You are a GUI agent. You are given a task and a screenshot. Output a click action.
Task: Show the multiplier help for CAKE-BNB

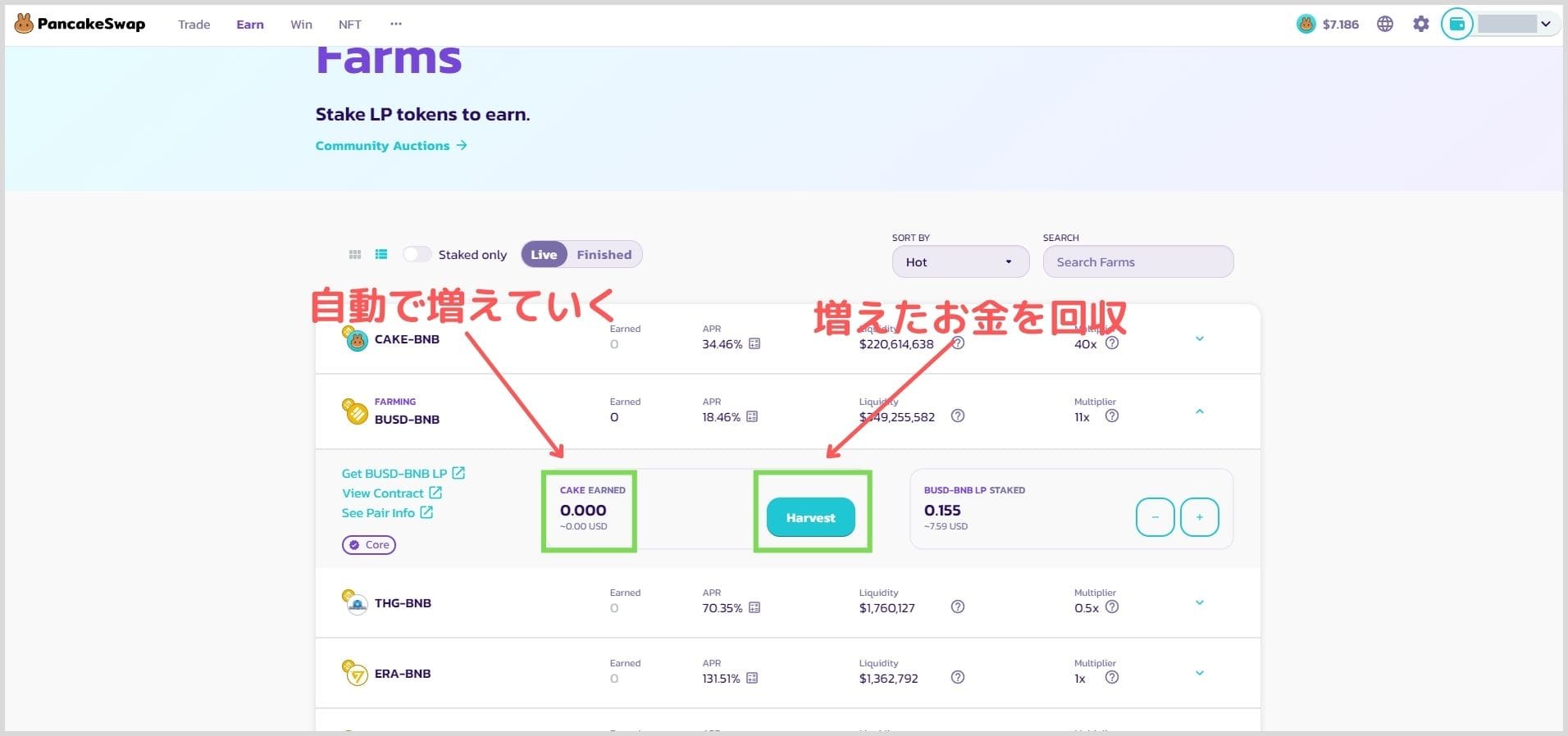point(1112,343)
